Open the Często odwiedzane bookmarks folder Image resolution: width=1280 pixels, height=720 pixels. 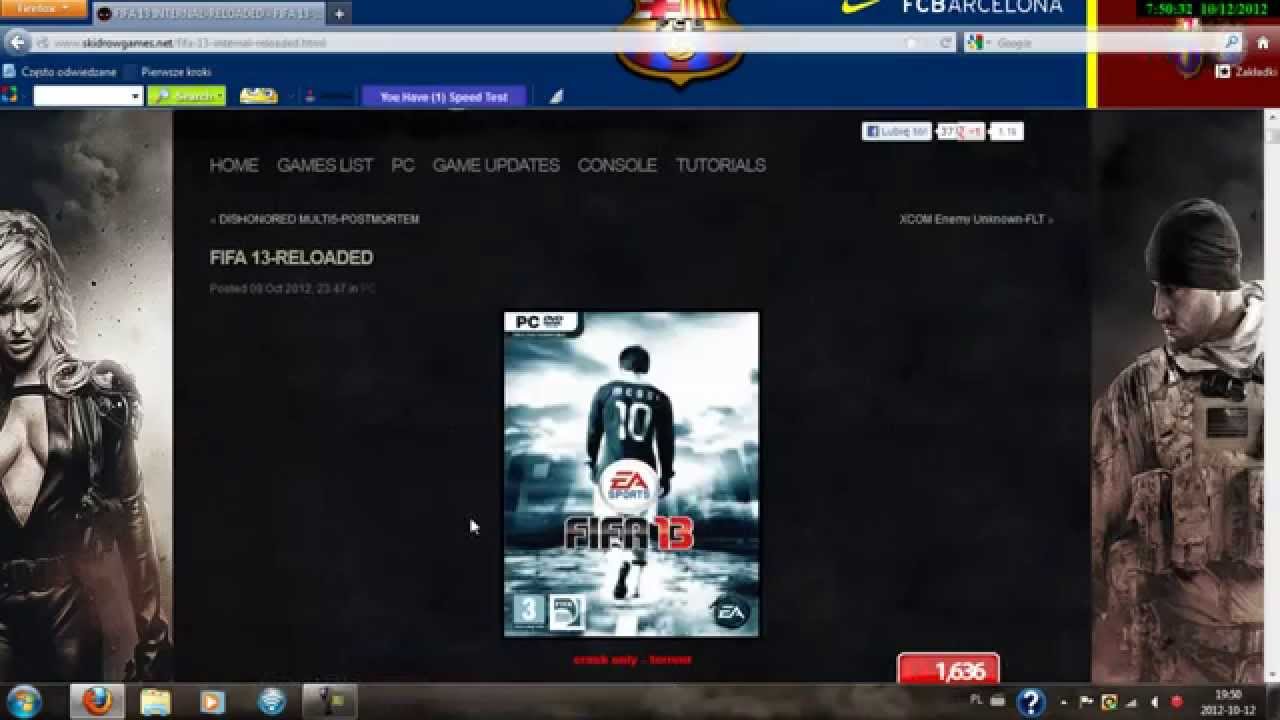(60, 72)
